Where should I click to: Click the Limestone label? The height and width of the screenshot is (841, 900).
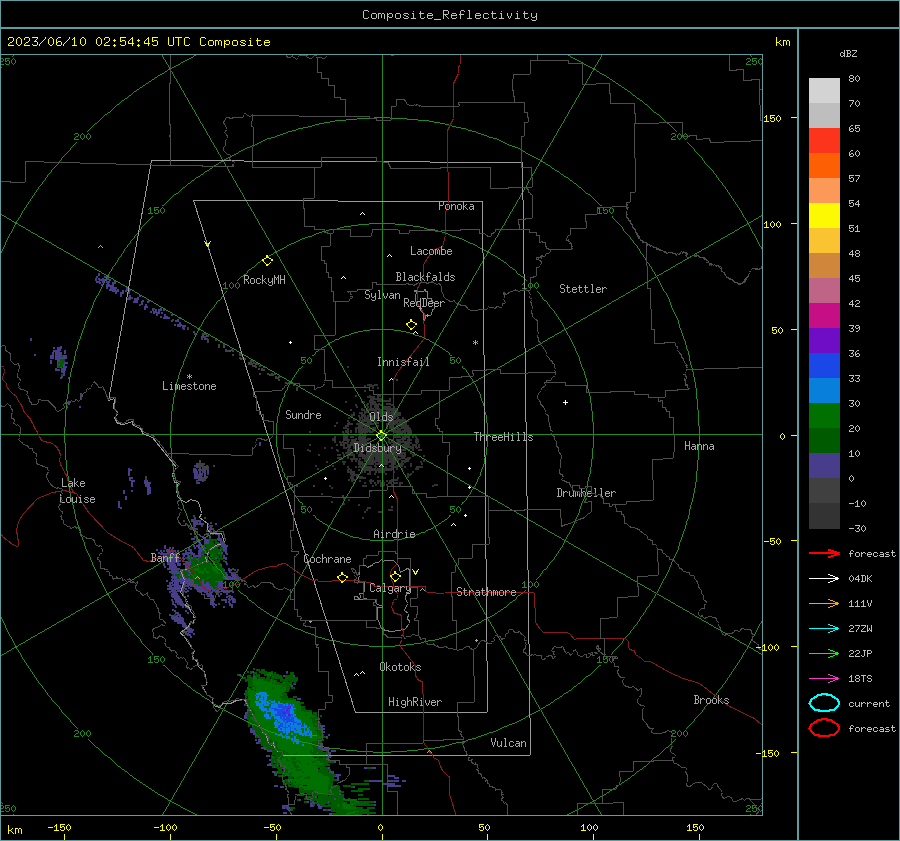[189, 386]
